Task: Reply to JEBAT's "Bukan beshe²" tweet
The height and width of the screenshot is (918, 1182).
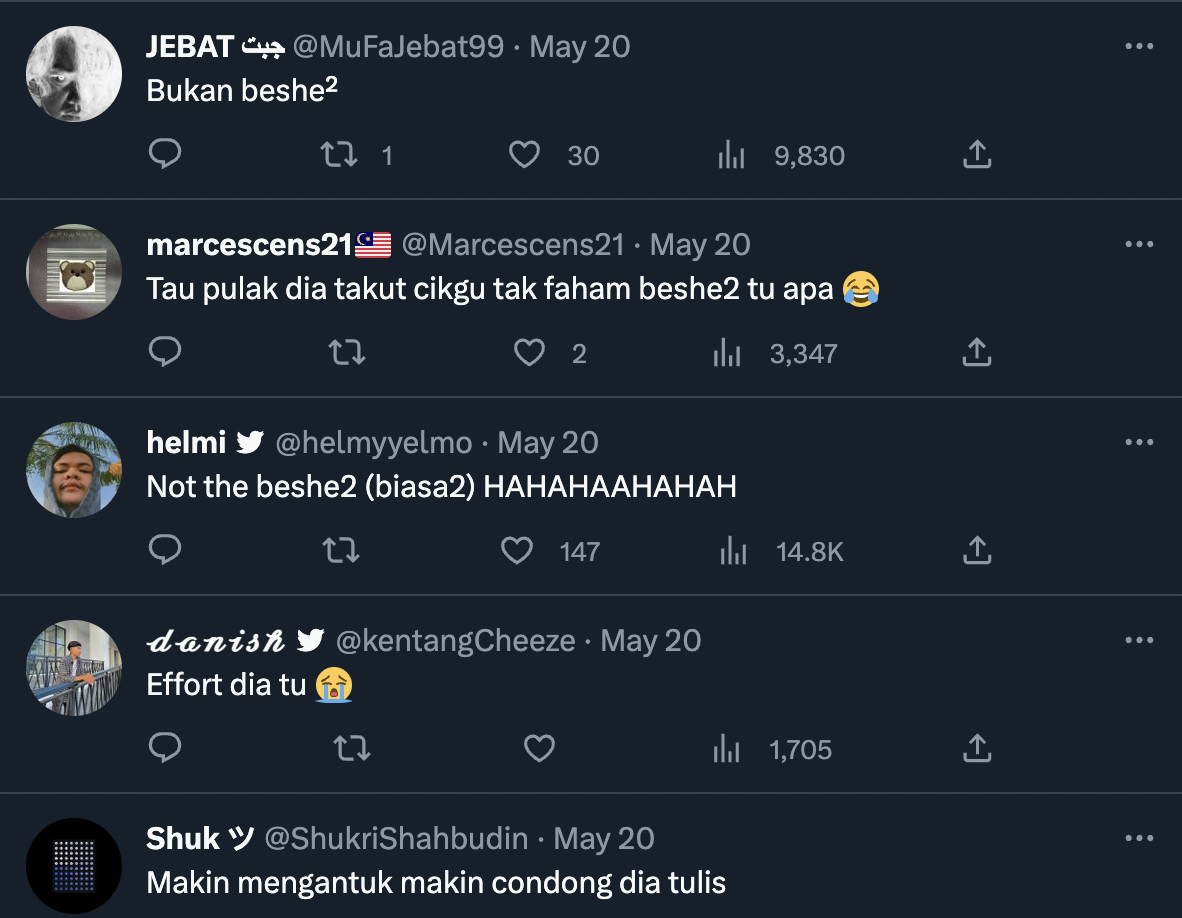Action: point(165,154)
